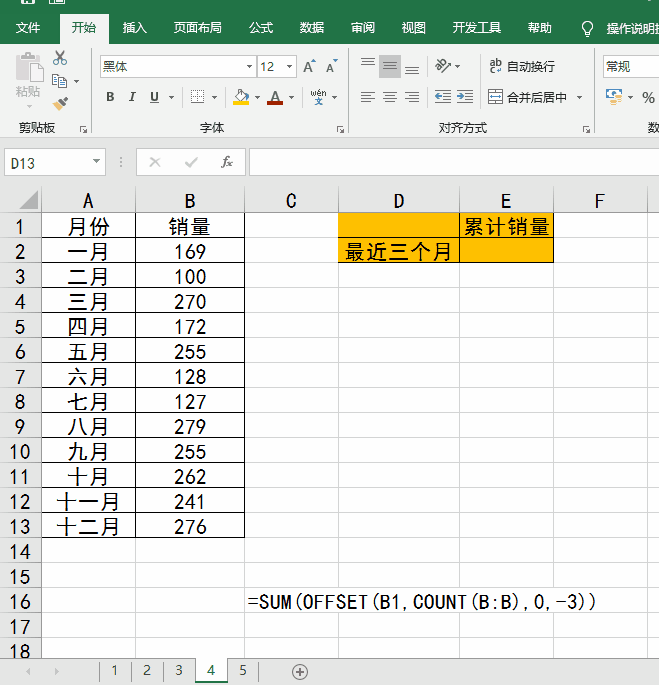659x685 pixels.
Task: Switch to the 数据 Data tab
Action: pyautogui.click(x=312, y=28)
